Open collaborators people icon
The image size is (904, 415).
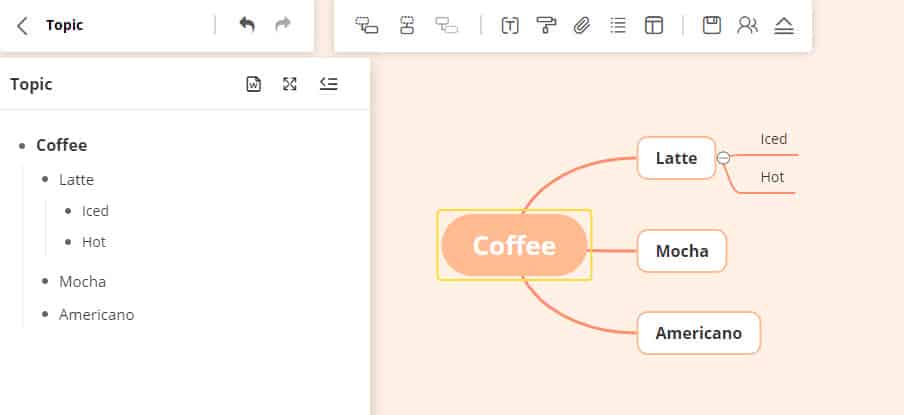(x=747, y=25)
